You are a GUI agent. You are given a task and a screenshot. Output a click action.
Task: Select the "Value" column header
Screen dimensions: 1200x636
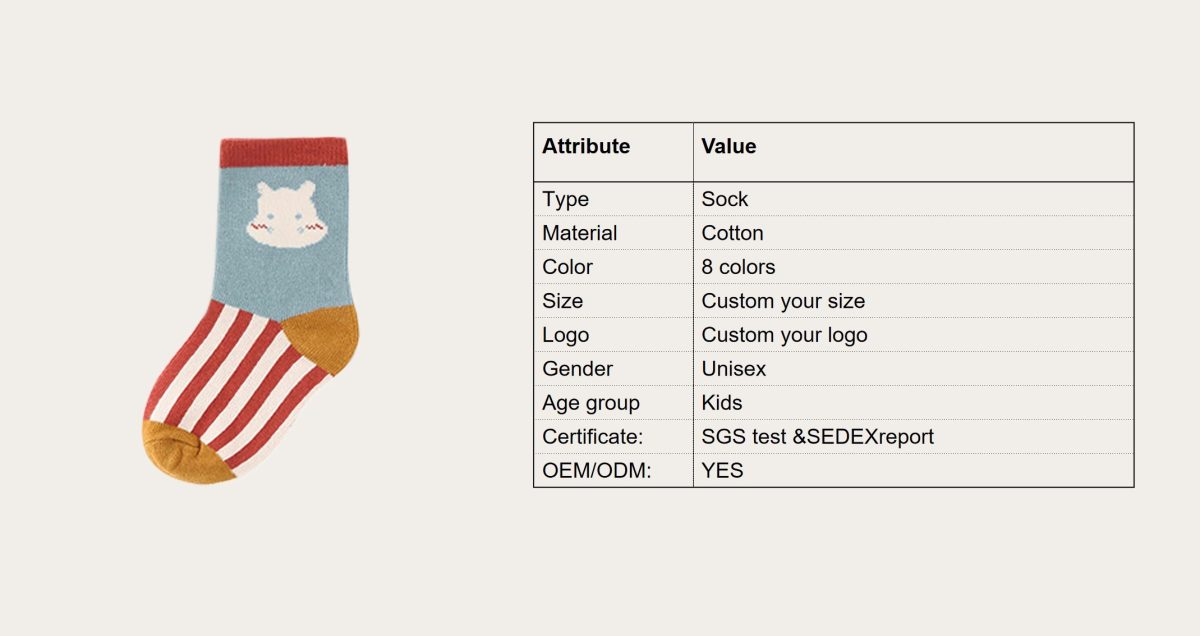pyautogui.click(x=729, y=147)
